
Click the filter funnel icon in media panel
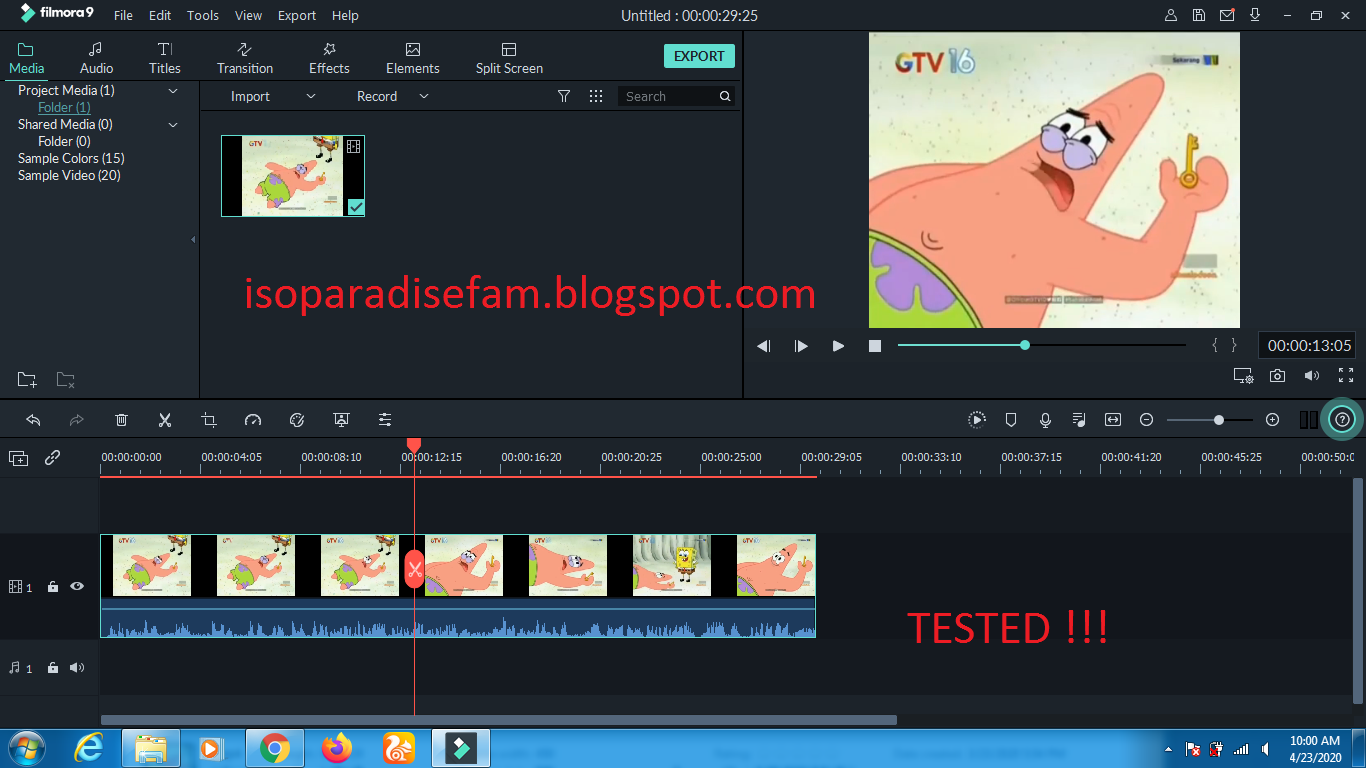click(x=564, y=96)
